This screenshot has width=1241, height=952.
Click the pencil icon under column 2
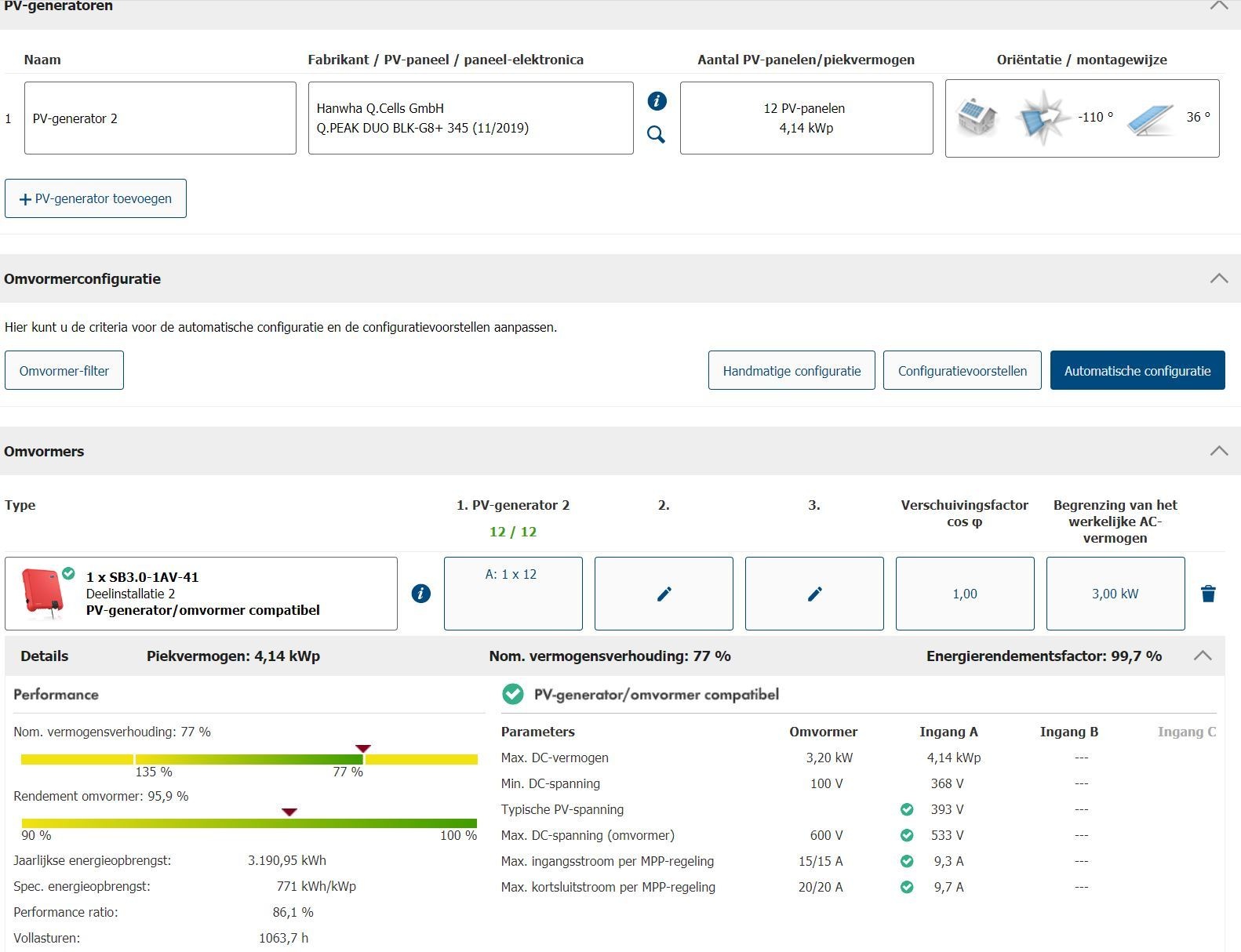[664, 594]
